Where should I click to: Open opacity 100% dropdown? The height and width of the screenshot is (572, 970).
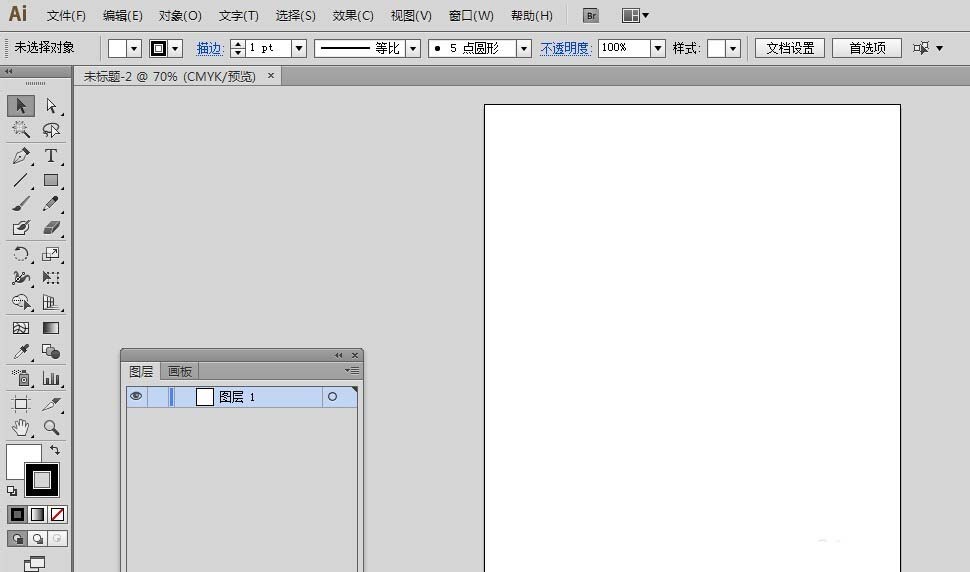(x=658, y=48)
